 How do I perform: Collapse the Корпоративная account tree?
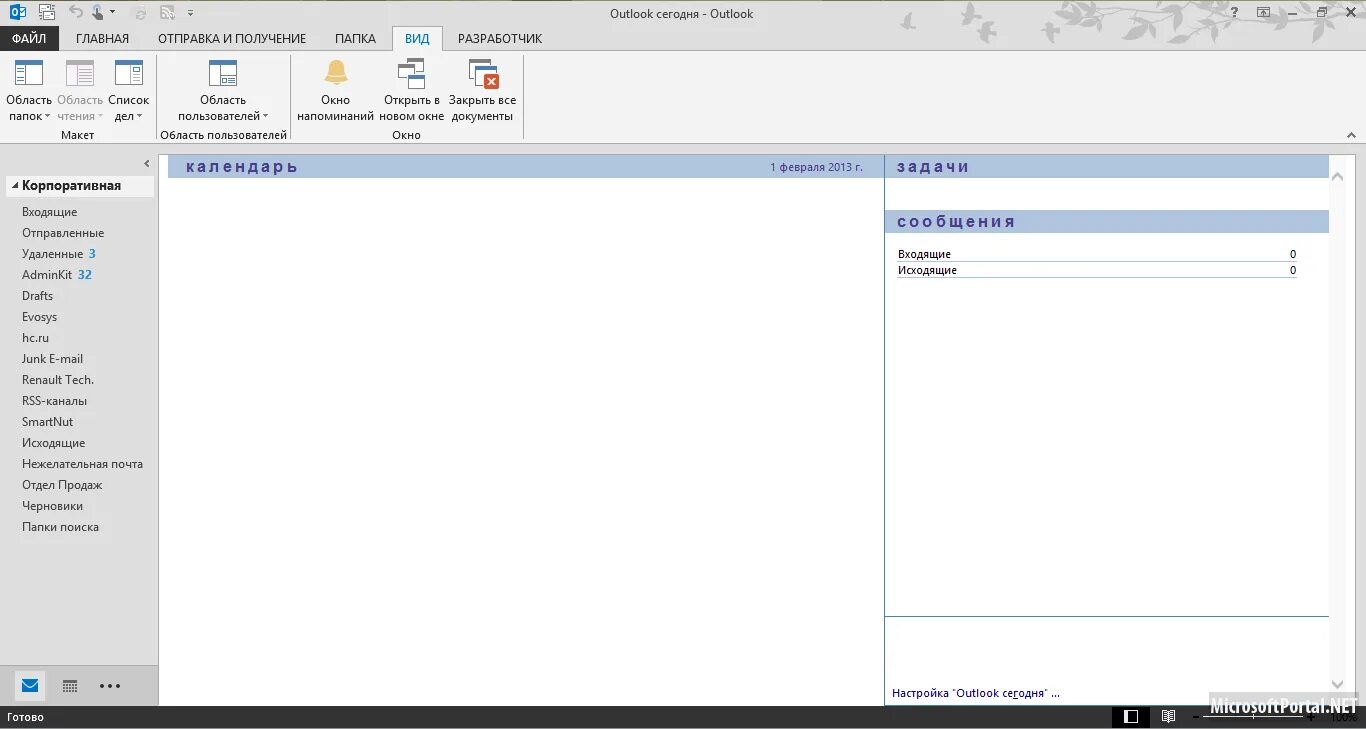point(15,186)
